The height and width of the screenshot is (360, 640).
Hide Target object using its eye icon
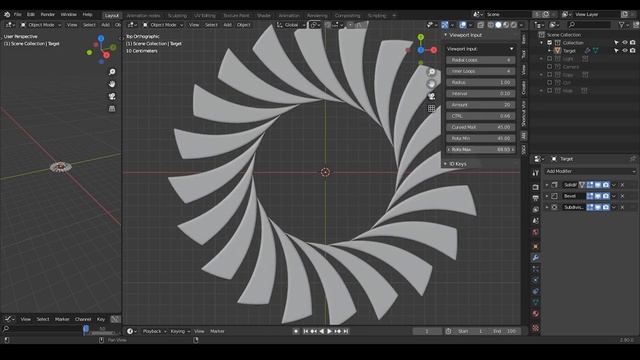624,51
